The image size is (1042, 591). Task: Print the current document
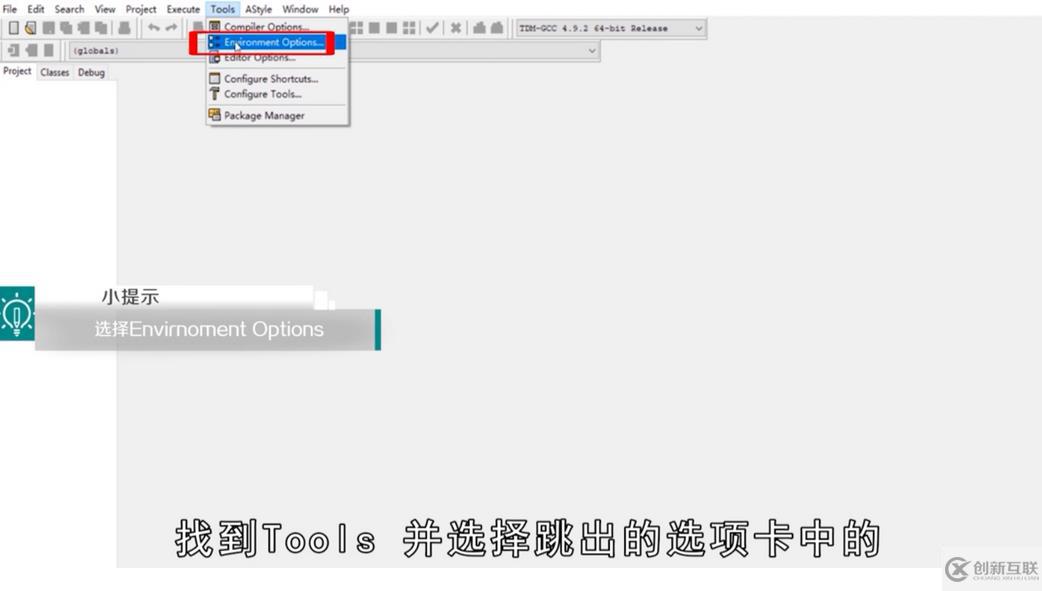pos(125,27)
